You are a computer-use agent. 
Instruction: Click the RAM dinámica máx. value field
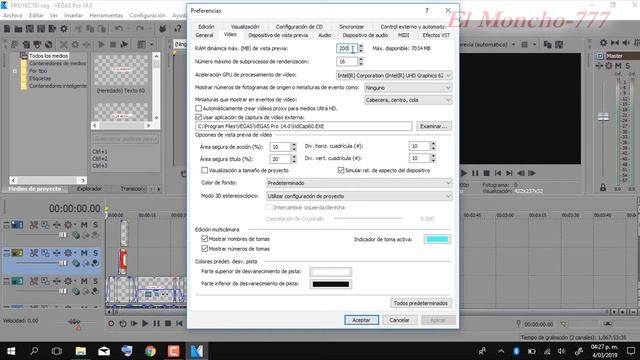(x=347, y=49)
